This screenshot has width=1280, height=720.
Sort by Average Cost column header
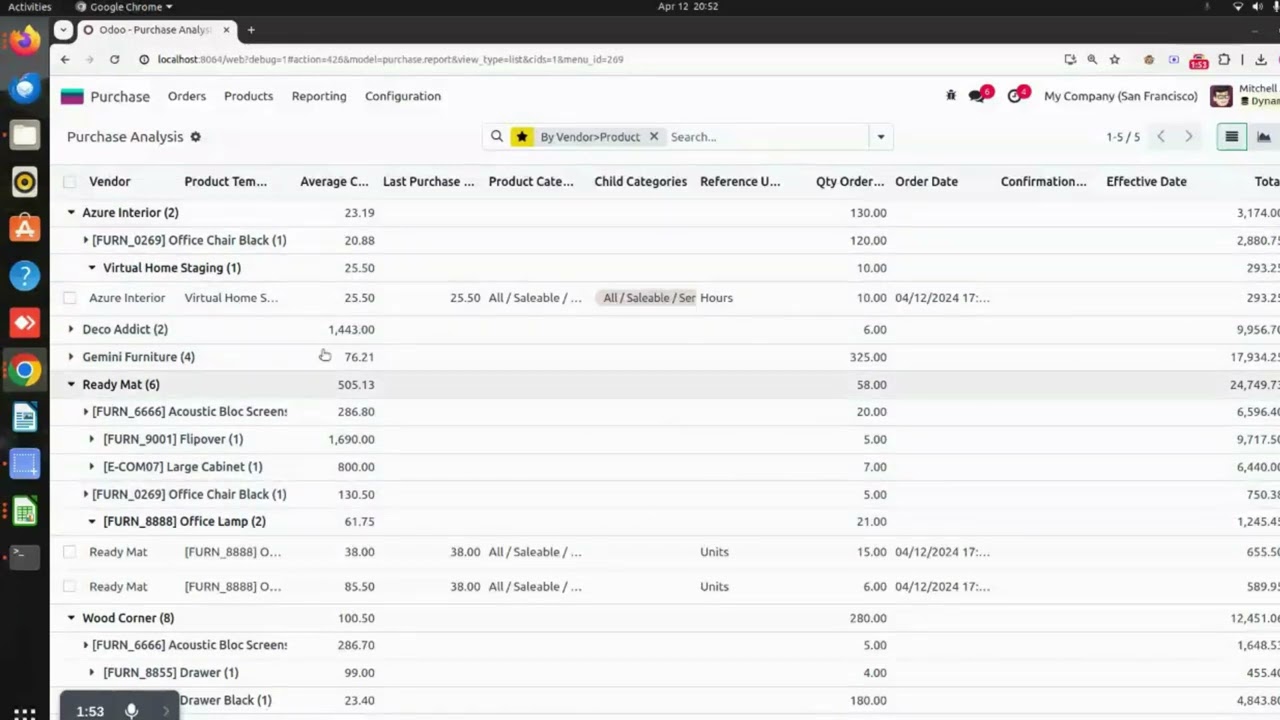tap(334, 182)
